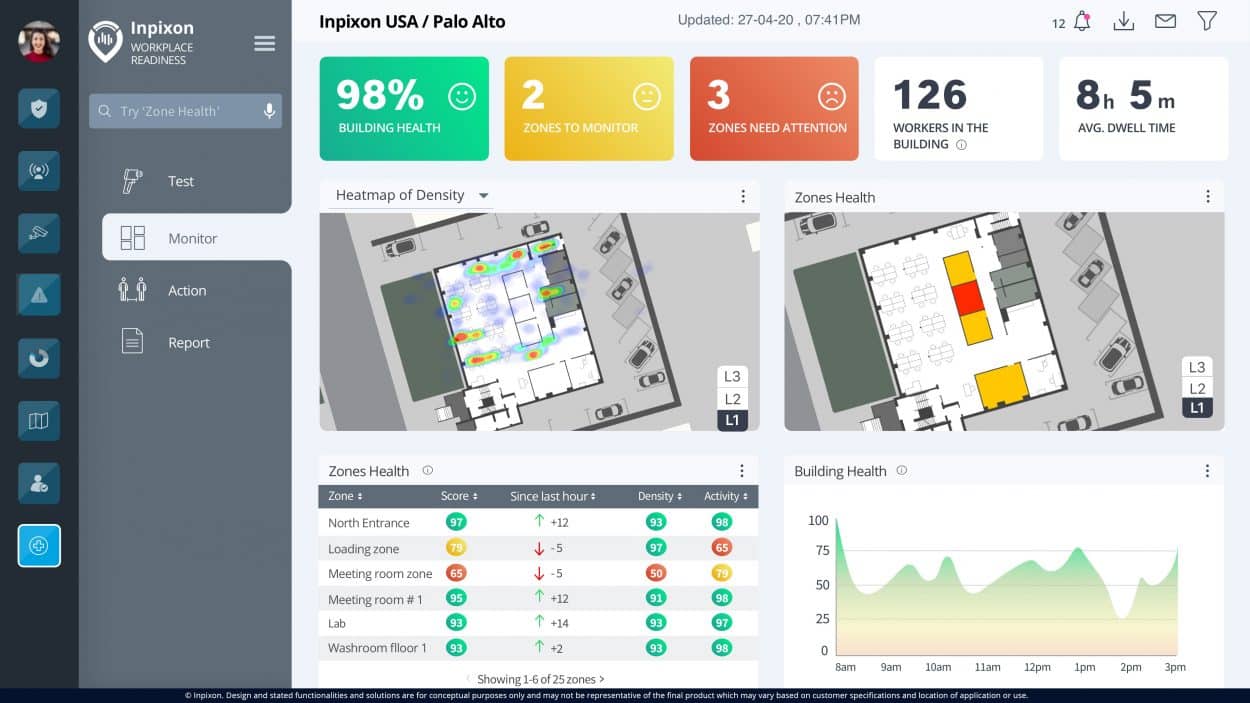
Task: Select the Monitor menu item
Action: tap(196, 238)
